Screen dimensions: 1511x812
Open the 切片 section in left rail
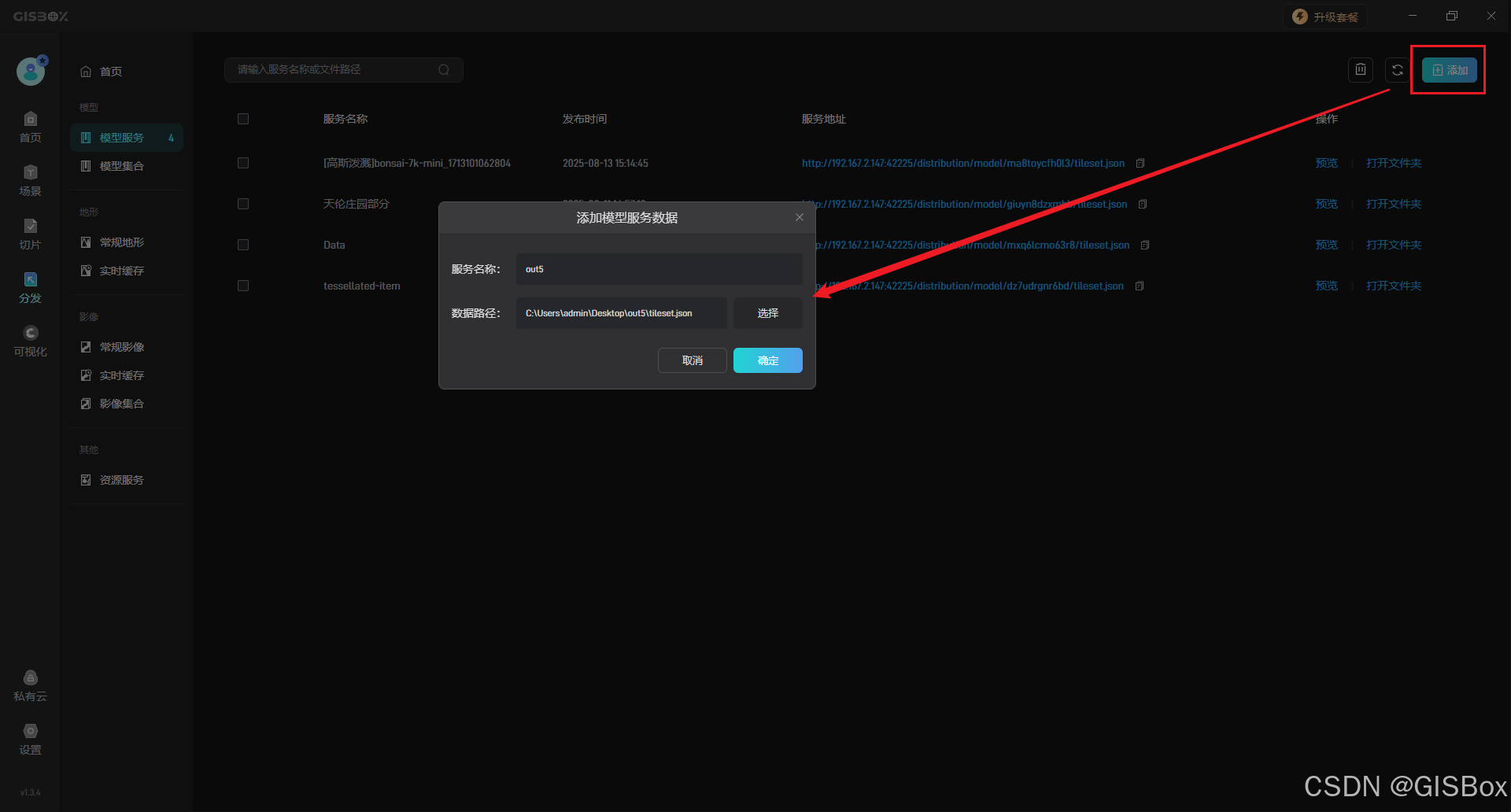coord(30,234)
